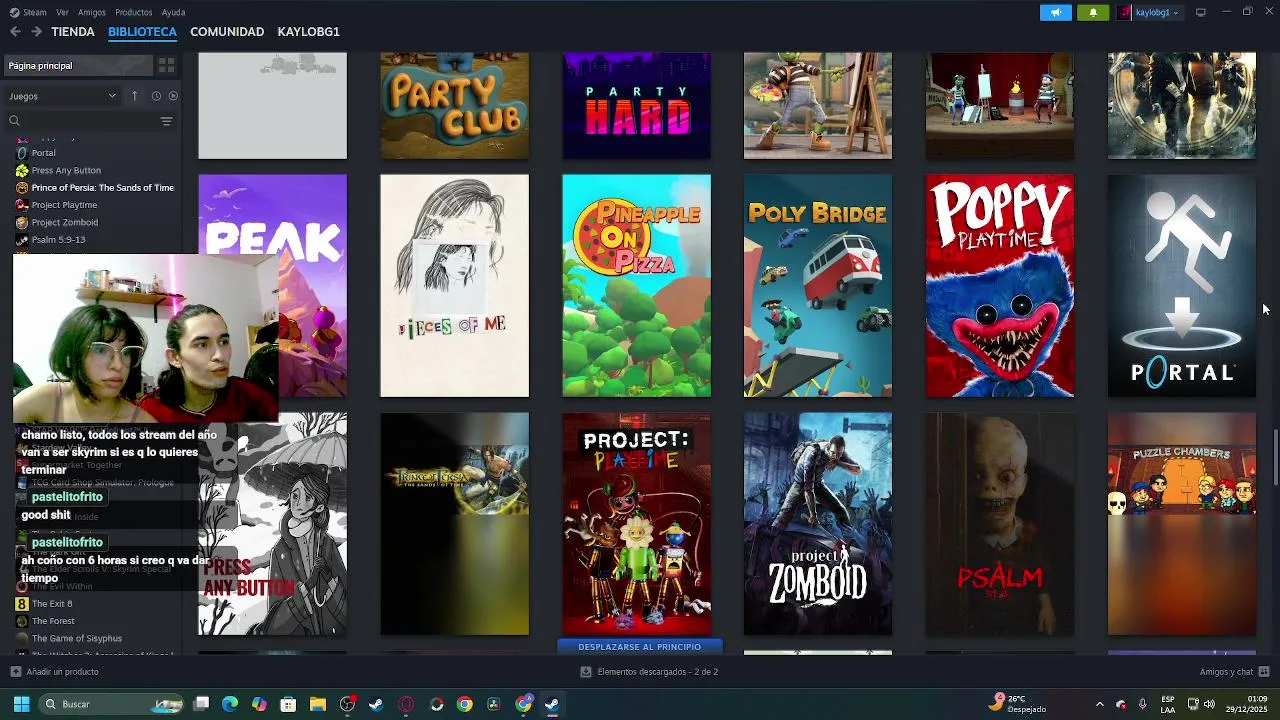
Task: Select Project Playtime in game list
Action: [64, 205]
